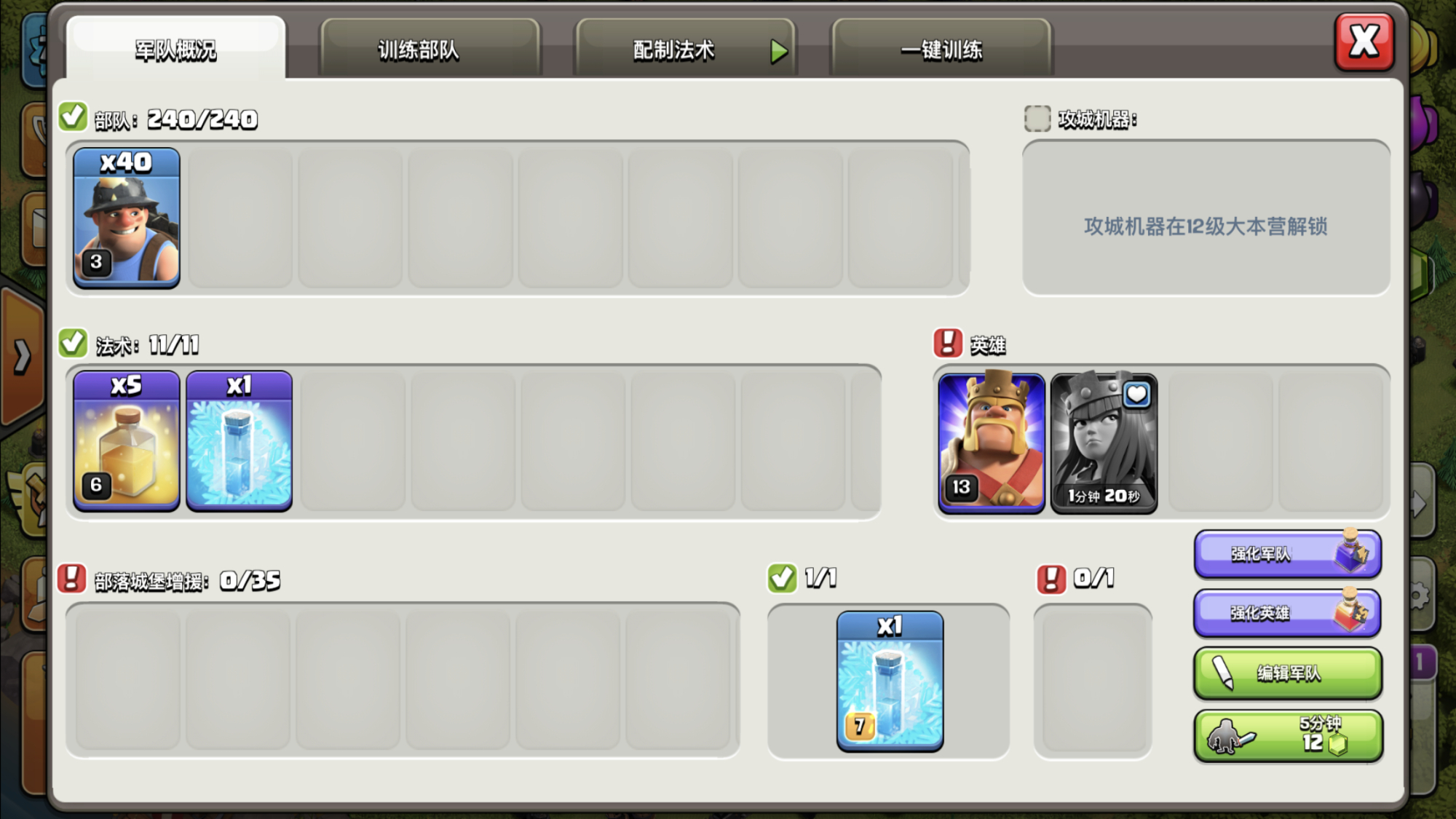Click the green checkmark beside 部队 240/240
This screenshot has width=1456, height=819.
[73, 116]
